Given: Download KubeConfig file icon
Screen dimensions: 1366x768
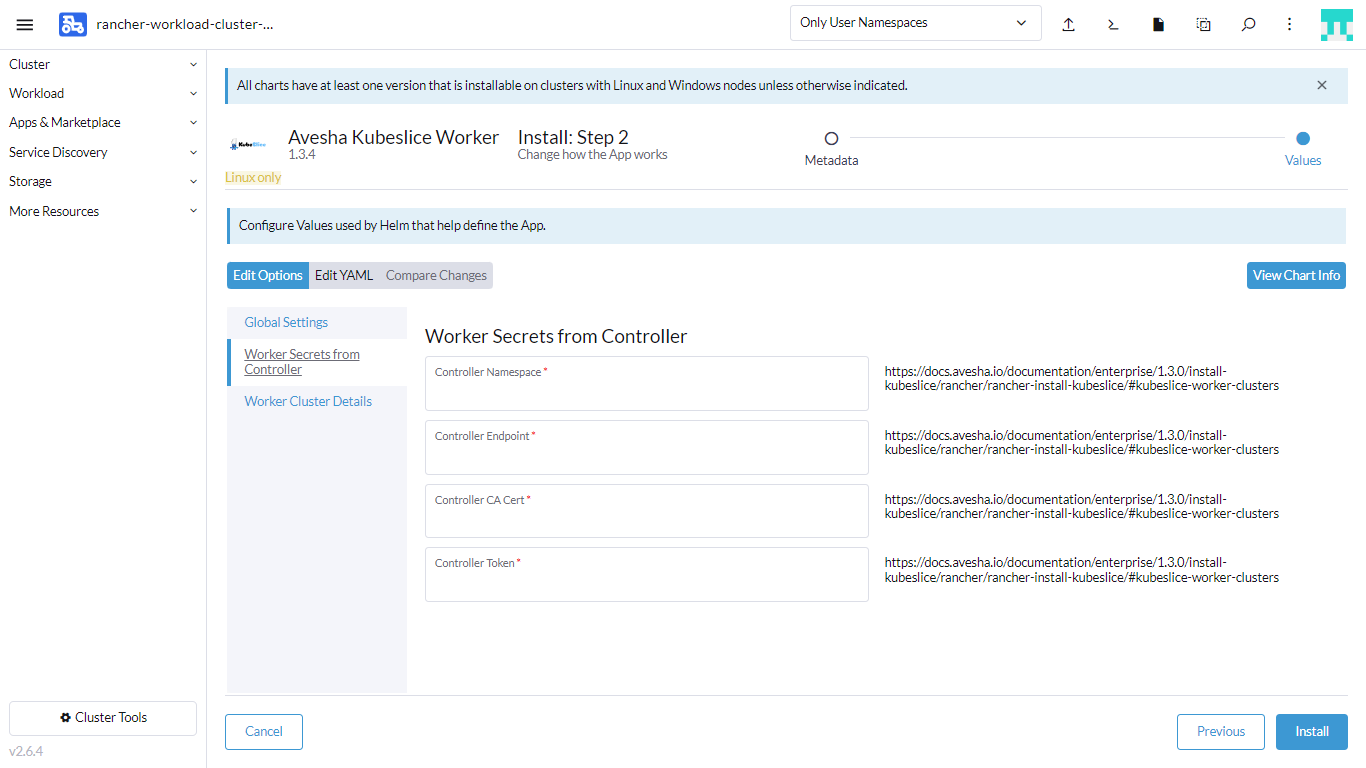Looking at the screenshot, I should point(1158,24).
